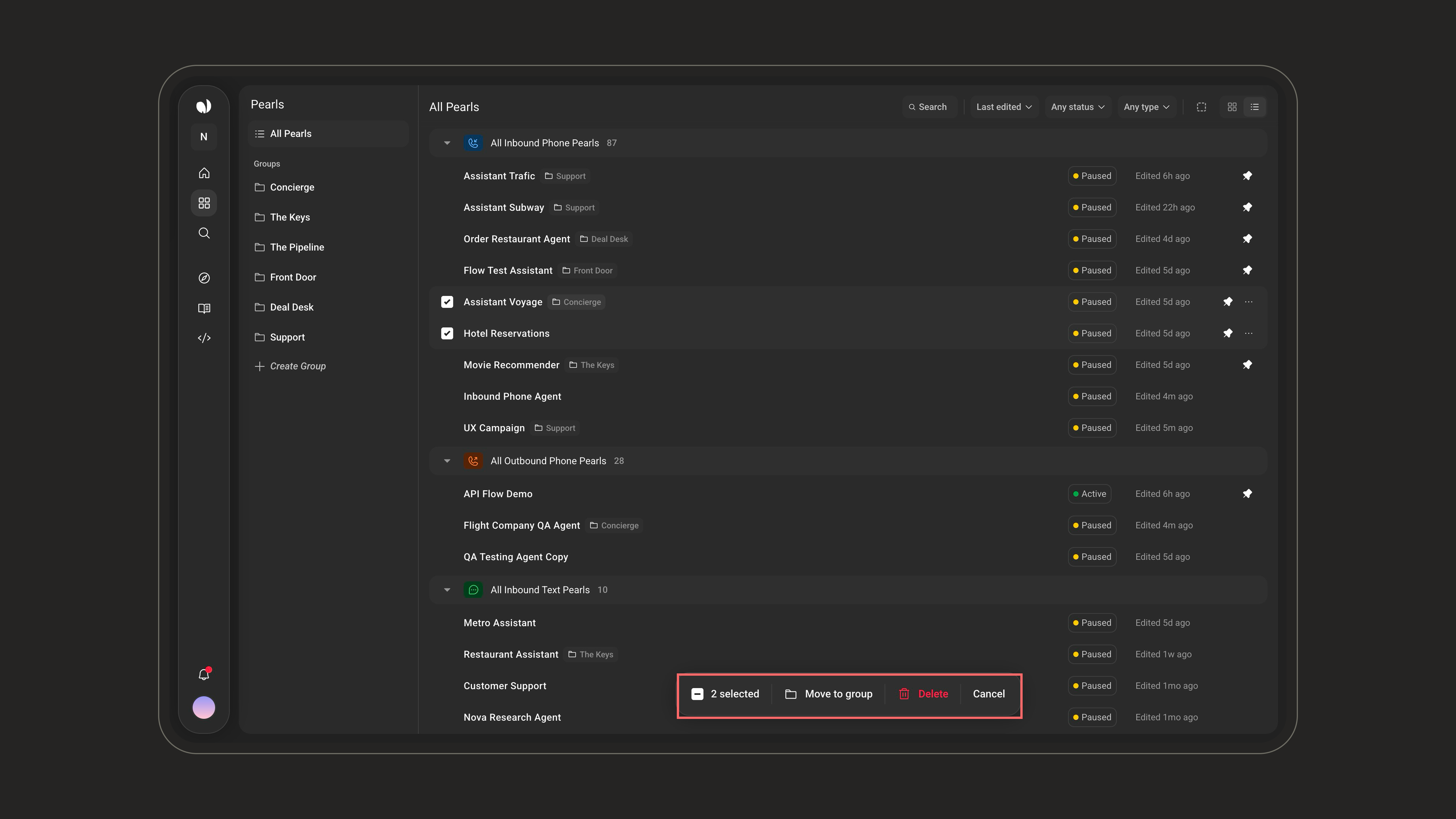
Task: Open the book documentation icon
Action: [204, 308]
